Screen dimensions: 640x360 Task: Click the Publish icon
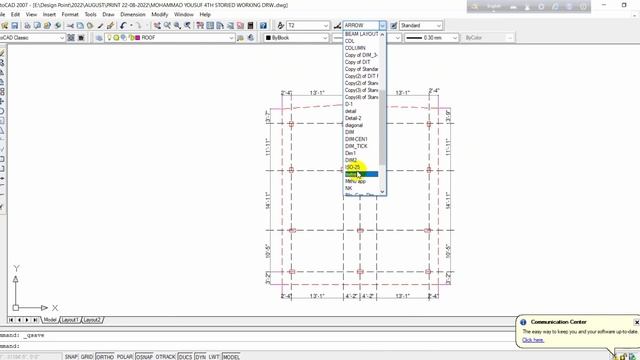[47, 26]
